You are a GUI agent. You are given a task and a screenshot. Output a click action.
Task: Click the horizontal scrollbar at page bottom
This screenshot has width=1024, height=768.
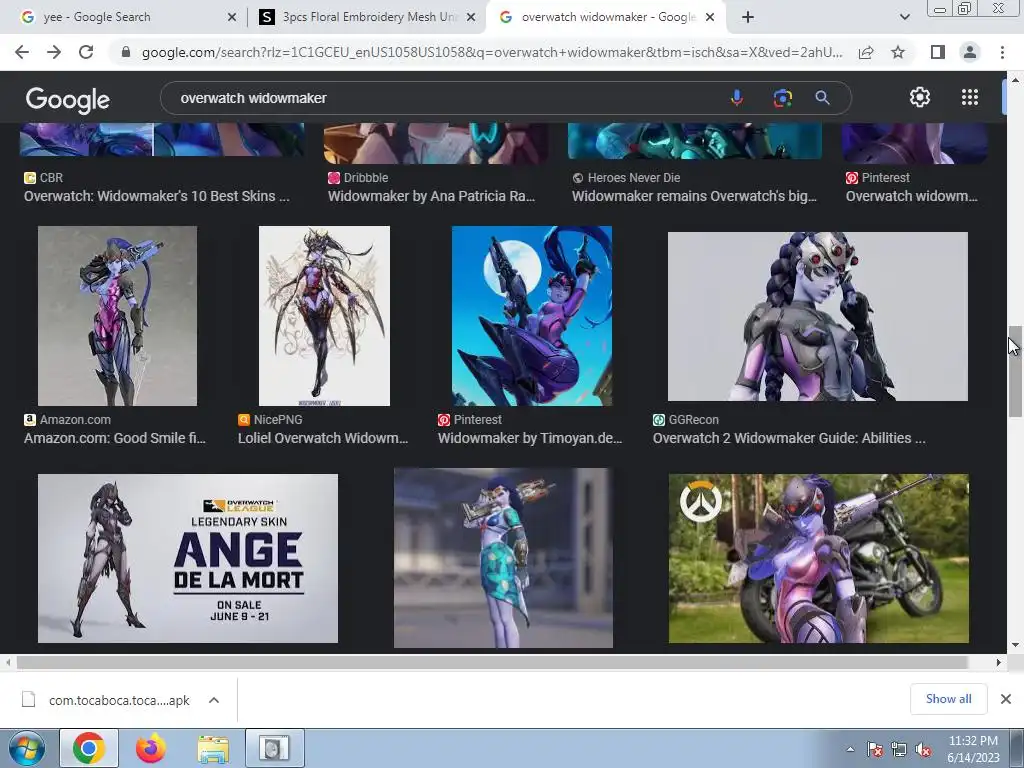[x=492, y=663]
